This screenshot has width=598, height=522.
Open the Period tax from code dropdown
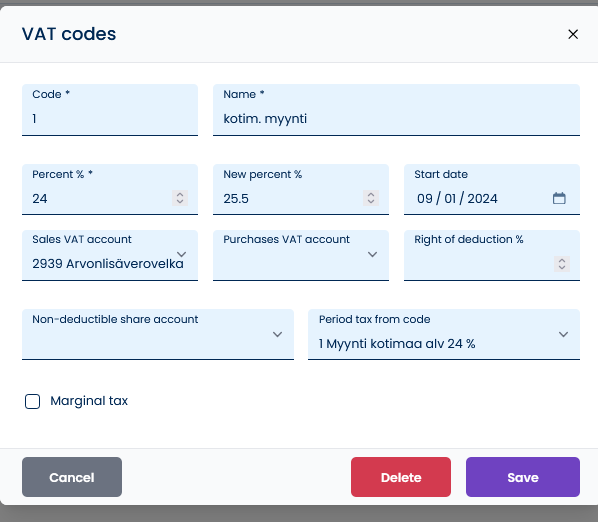tap(444, 334)
